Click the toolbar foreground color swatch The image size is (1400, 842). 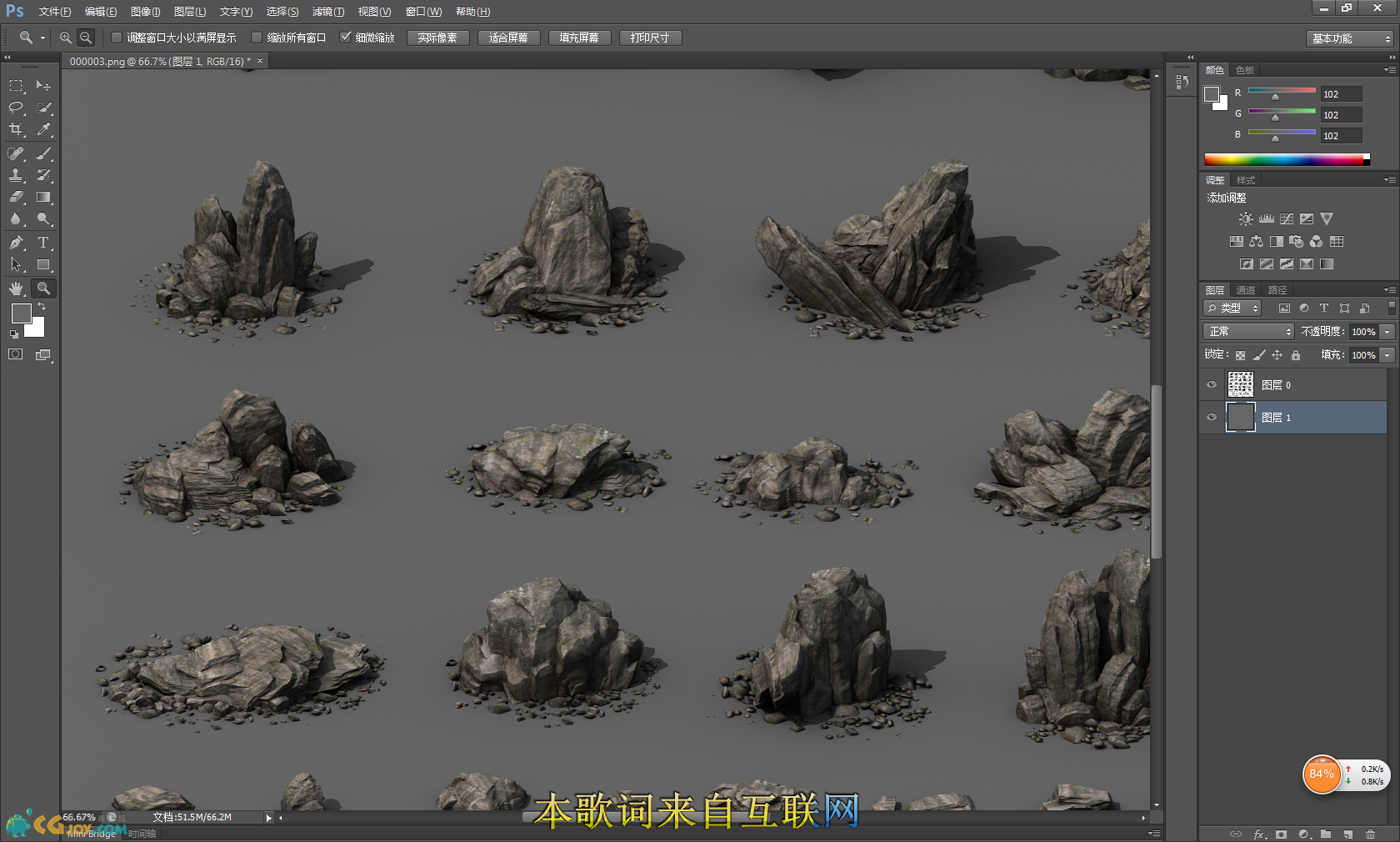pyautogui.click(x=22, y=313)
